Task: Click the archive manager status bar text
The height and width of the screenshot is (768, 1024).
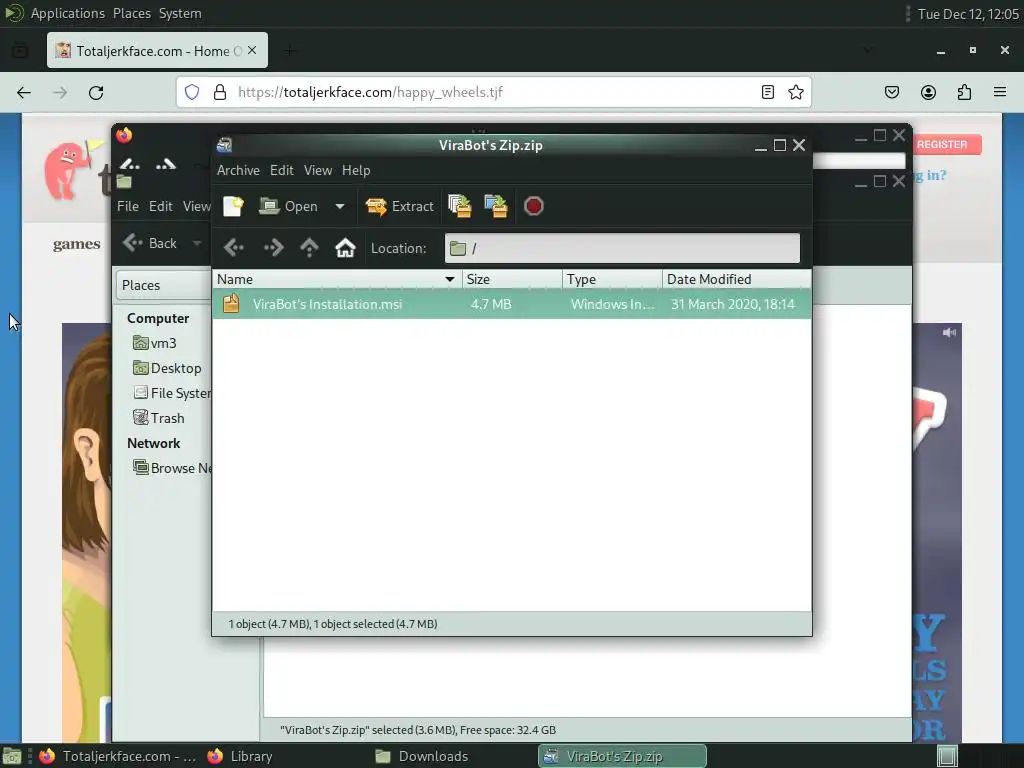Action: pyautogui.click(x=333, y=624)
